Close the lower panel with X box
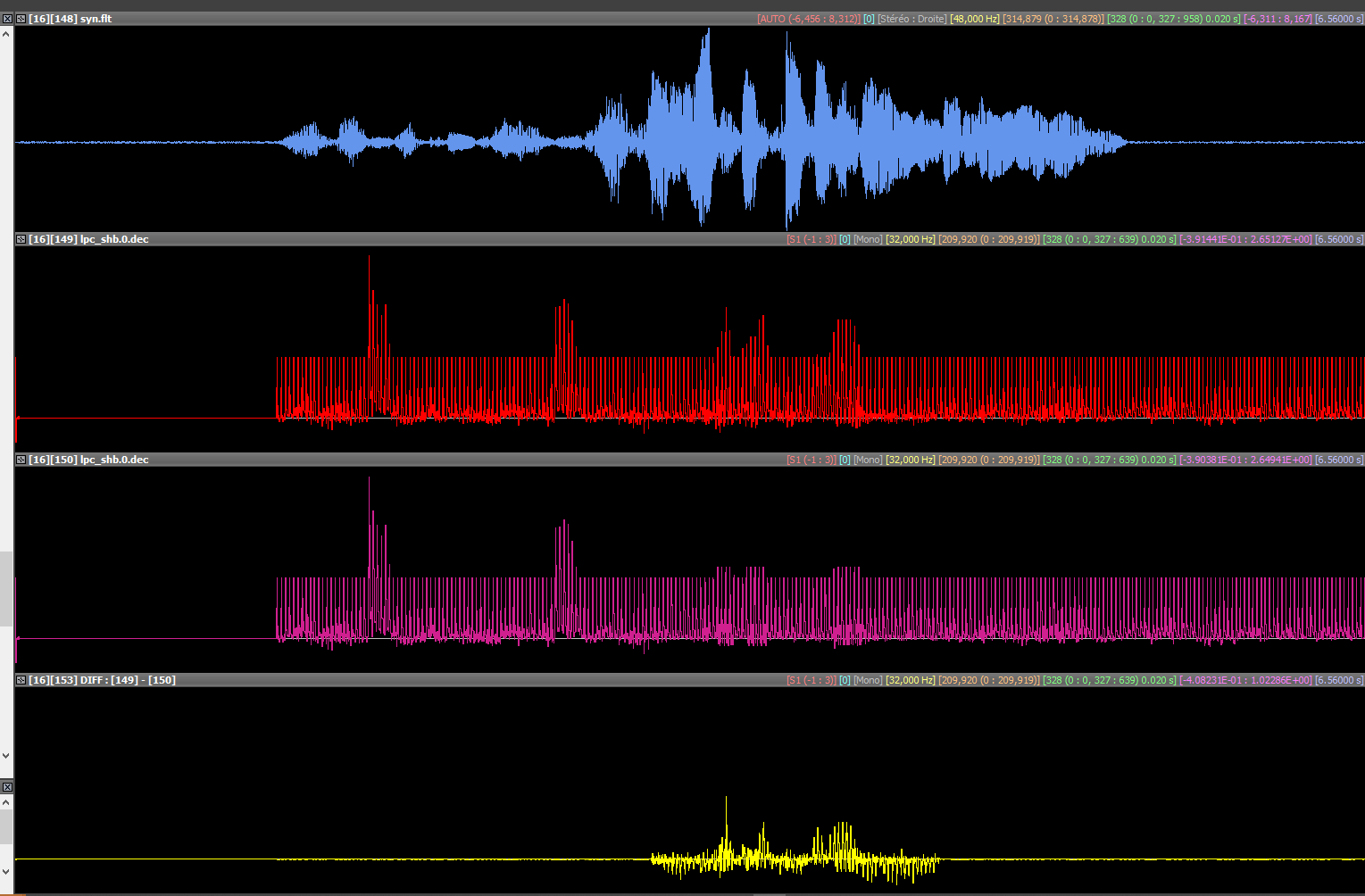The image size is (1365, 896). click(x=7, y=787)
